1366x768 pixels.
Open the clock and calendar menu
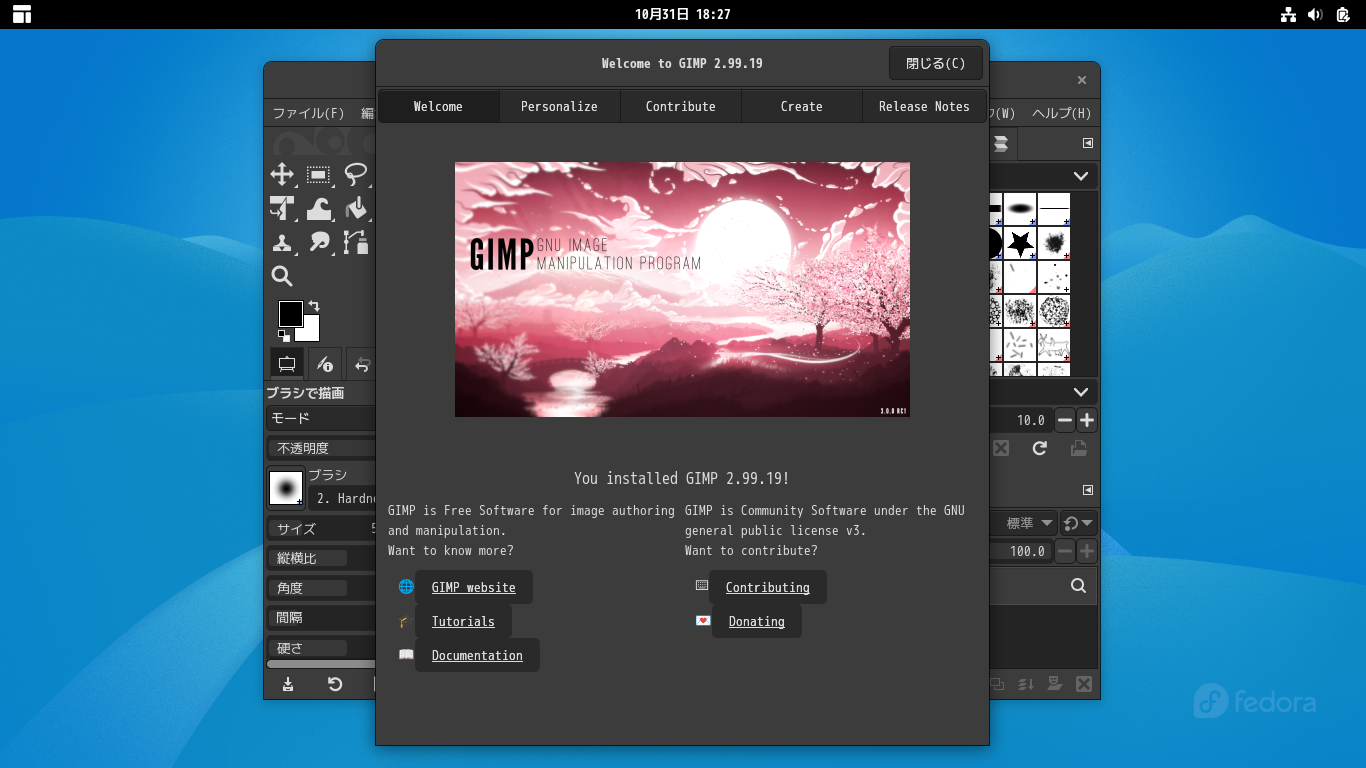click(x=683, y=14)
